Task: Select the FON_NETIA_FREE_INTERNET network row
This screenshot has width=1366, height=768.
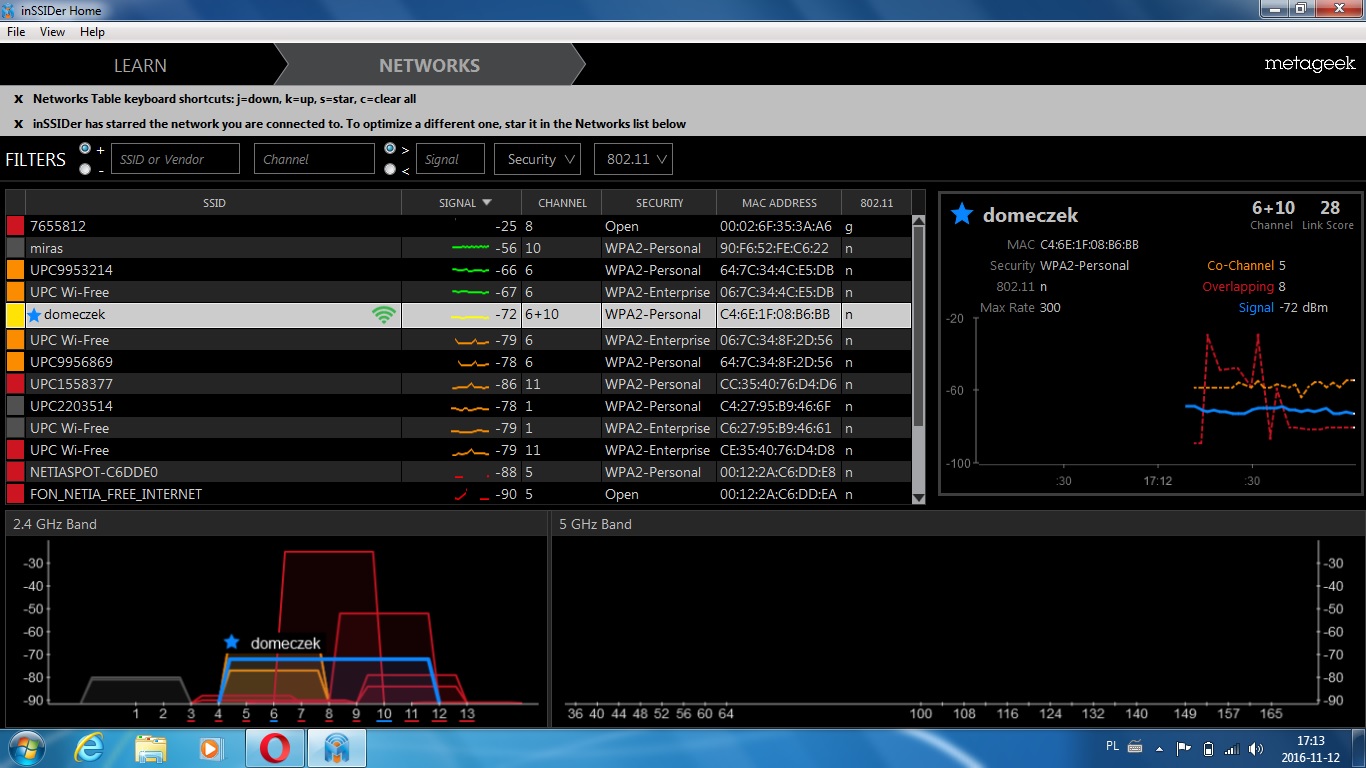Action: tap(459, 495)
